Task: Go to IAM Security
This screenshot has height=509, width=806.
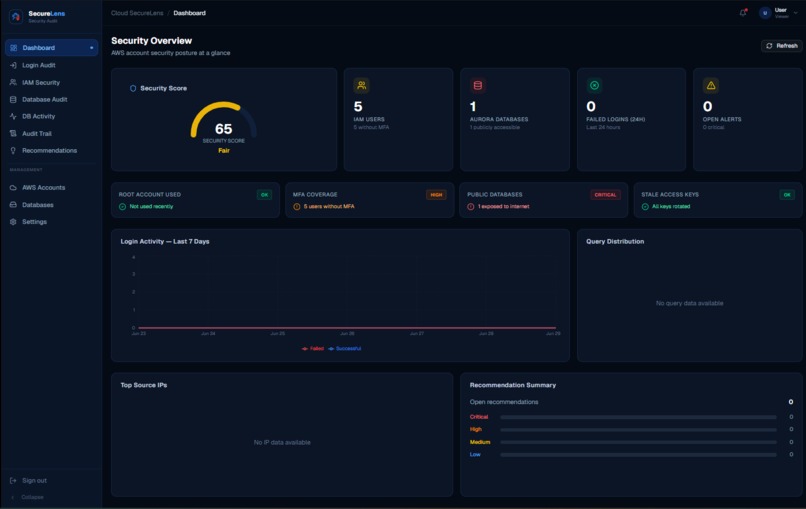Action: 51,82
